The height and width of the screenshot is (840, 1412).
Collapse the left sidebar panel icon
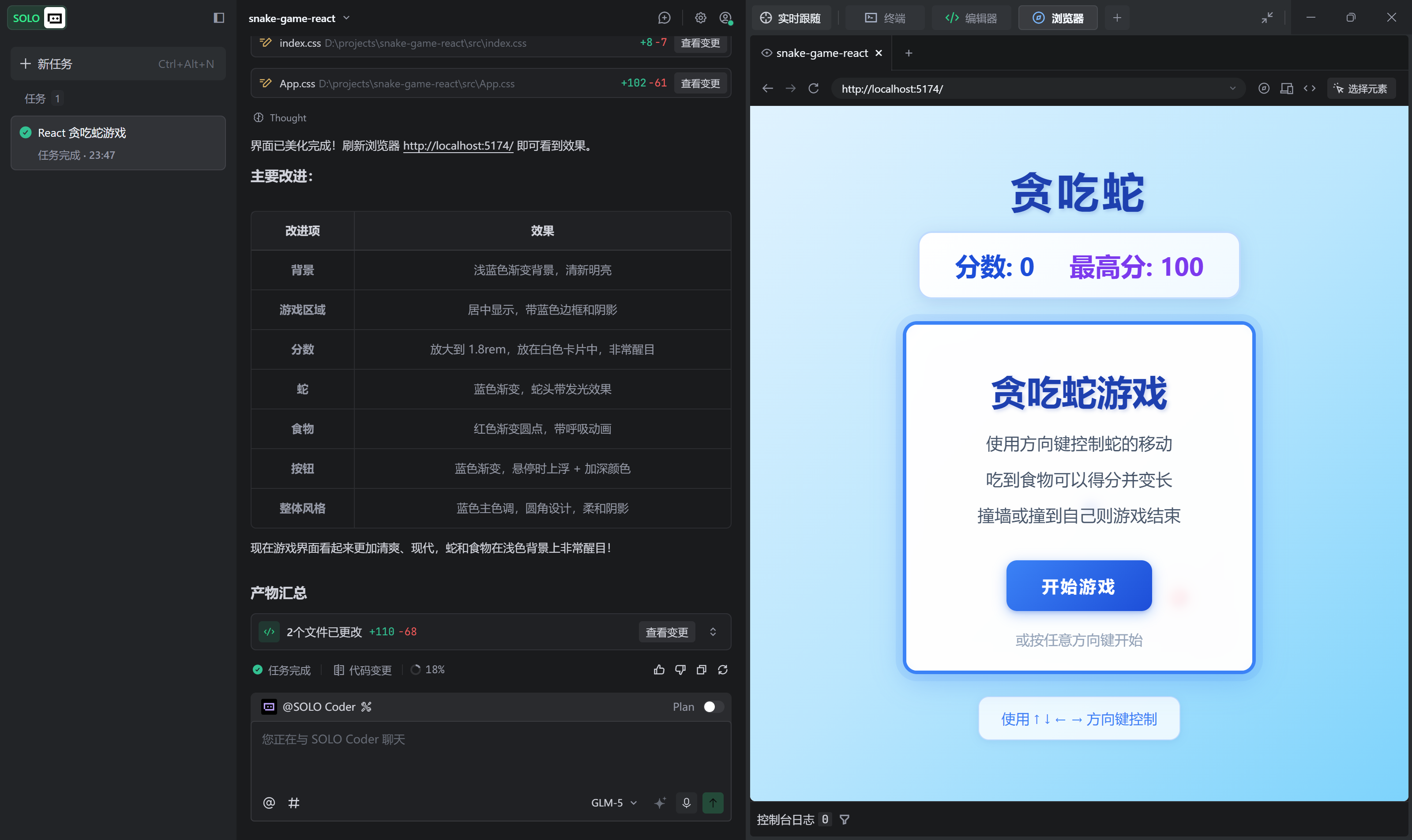coord(218,18)
